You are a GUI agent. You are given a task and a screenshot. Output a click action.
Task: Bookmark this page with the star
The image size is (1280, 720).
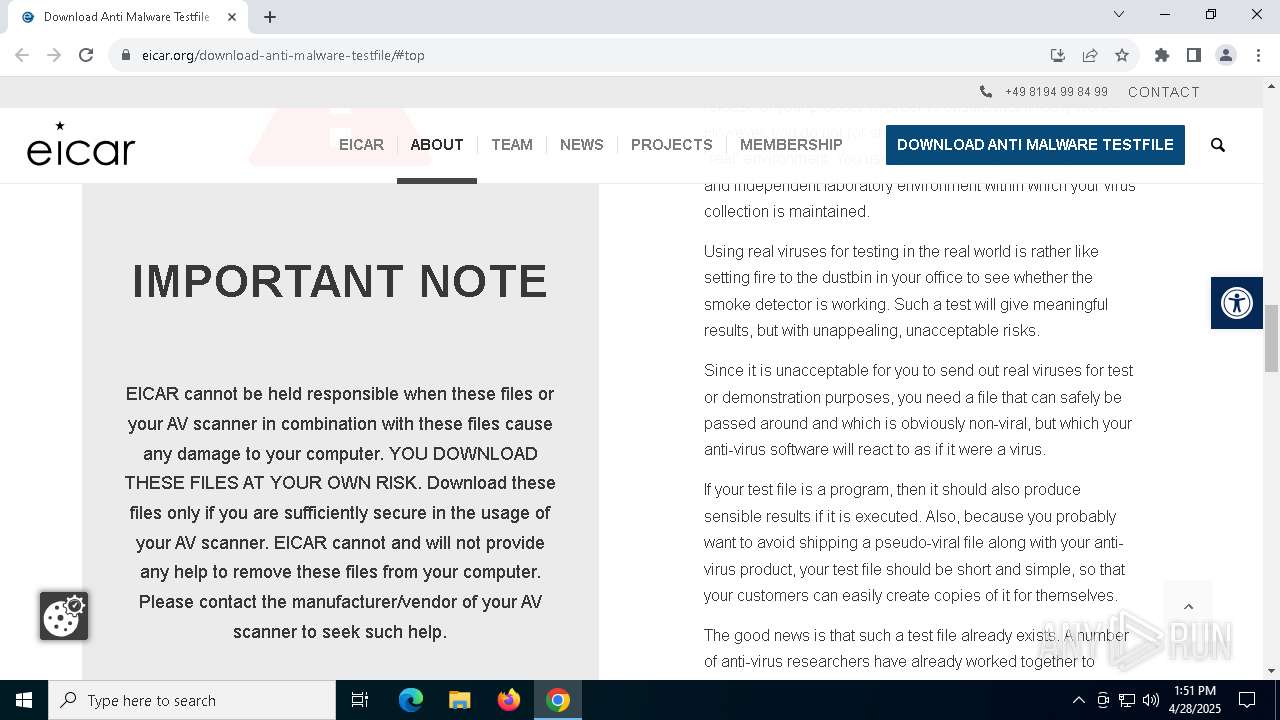(x=1122, y=55)
